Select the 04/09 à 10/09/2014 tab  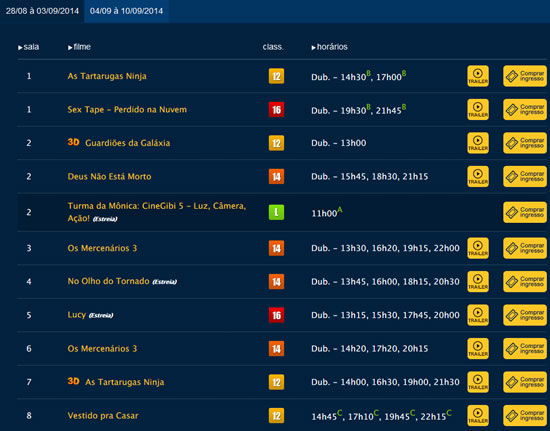pyautogui.click(x=126, y=11)
